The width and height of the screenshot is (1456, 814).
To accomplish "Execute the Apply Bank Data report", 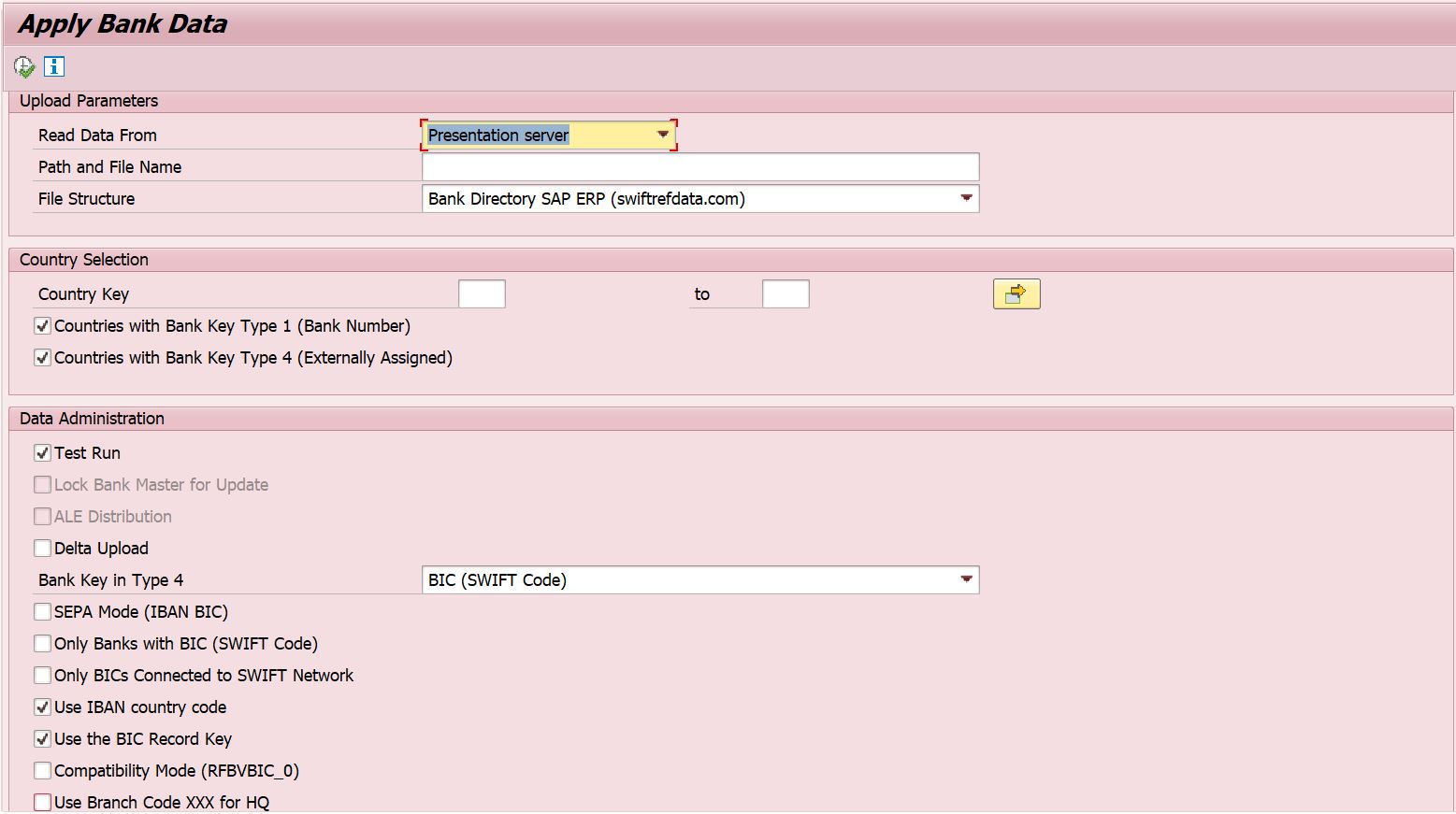I will point(22,66).
